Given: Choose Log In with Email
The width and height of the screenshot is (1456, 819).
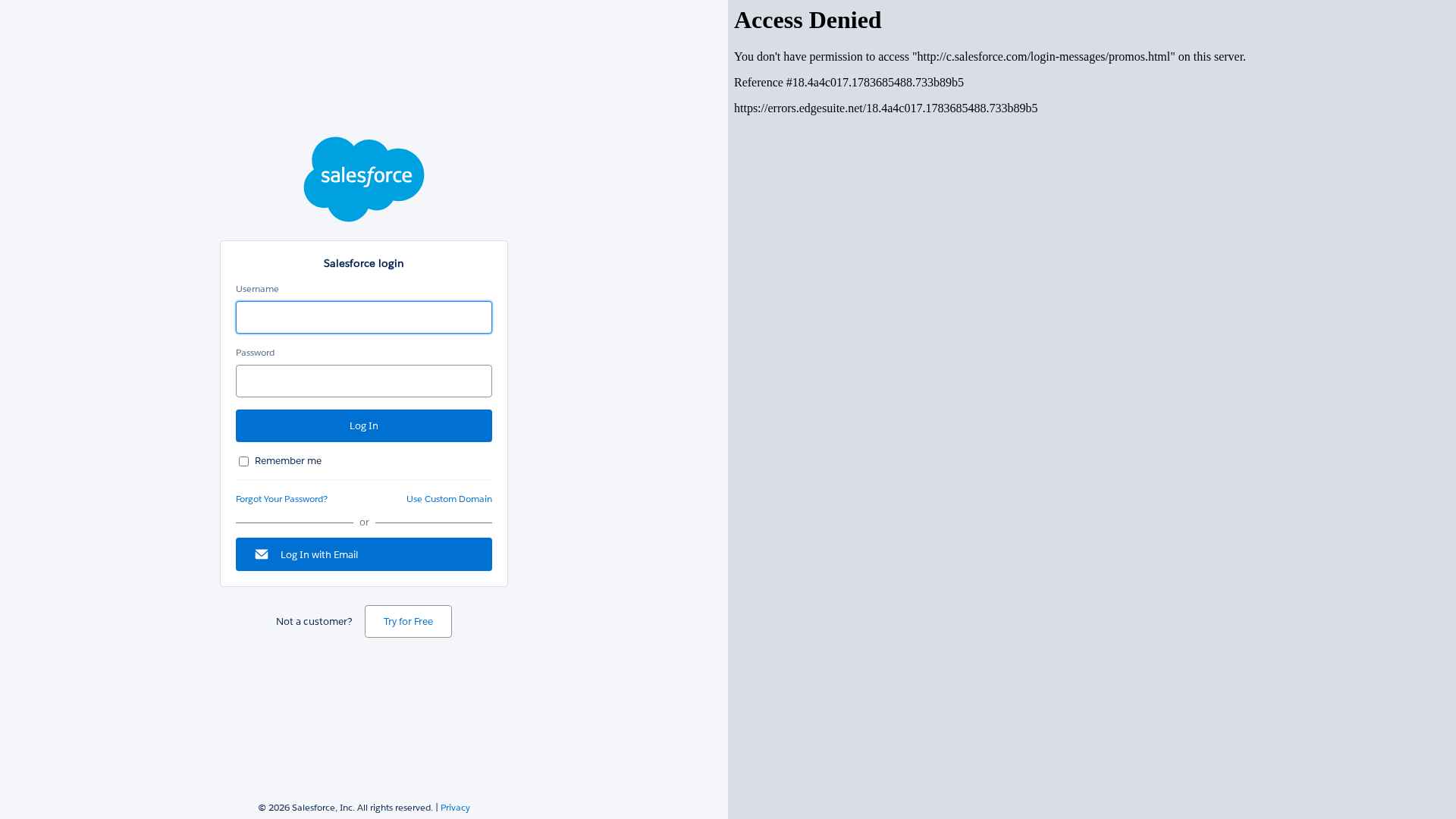Looking at the screenshot, I should tap(364, 554).
